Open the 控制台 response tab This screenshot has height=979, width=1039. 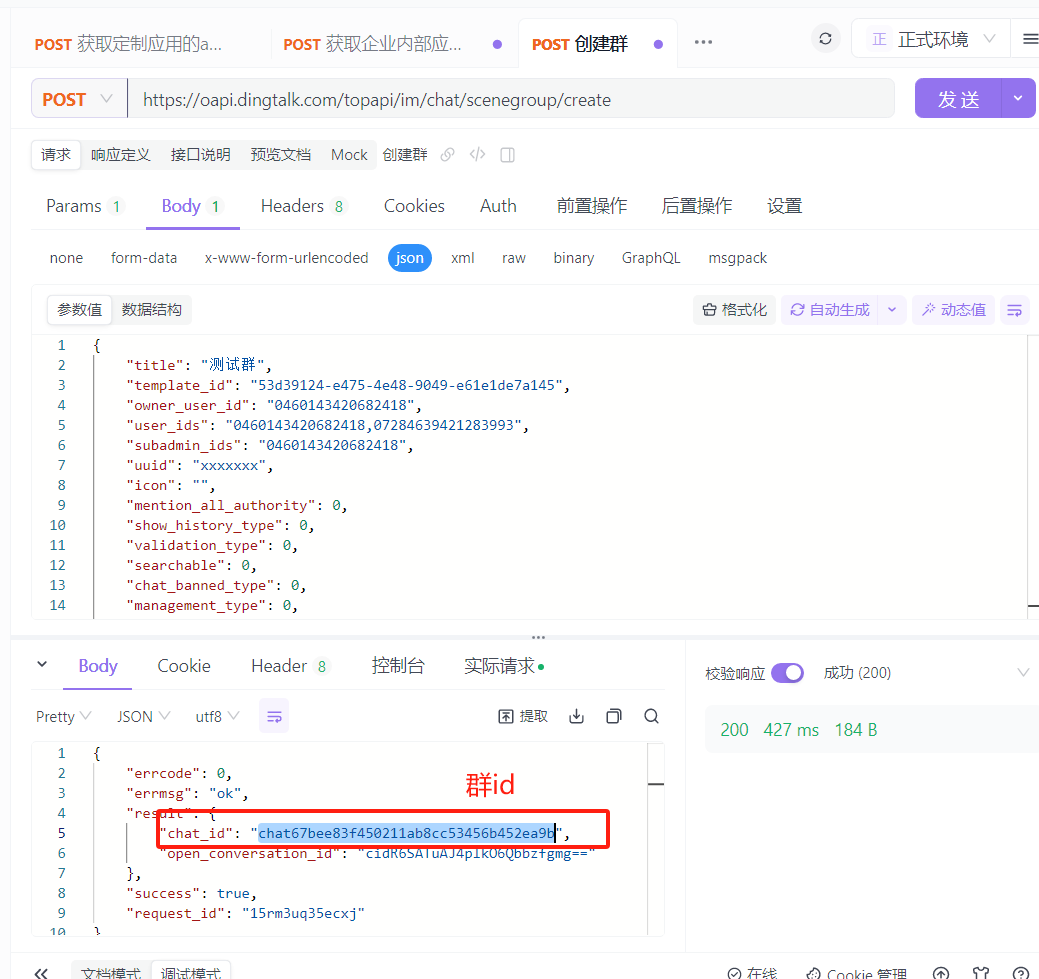pos(398,666)
